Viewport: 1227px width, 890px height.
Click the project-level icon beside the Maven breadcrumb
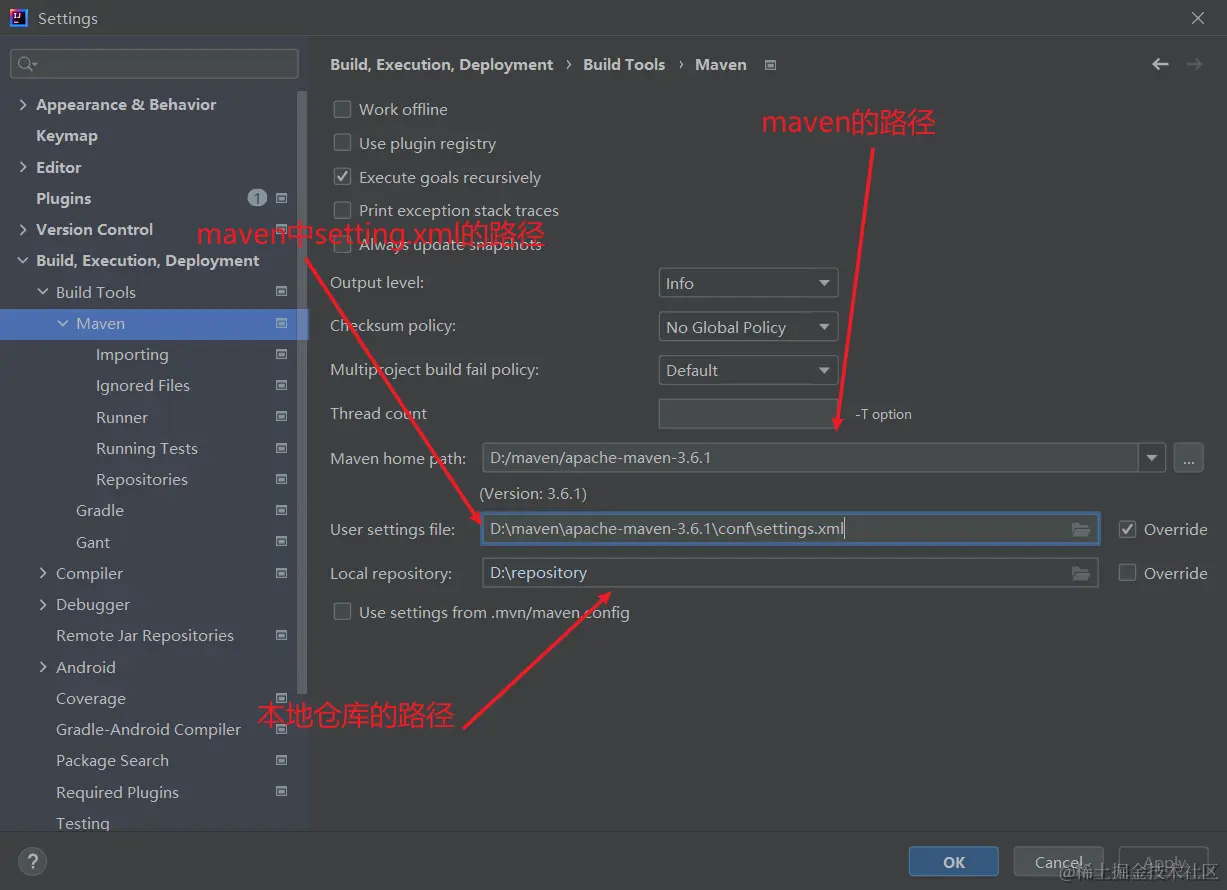coord(770,65)
